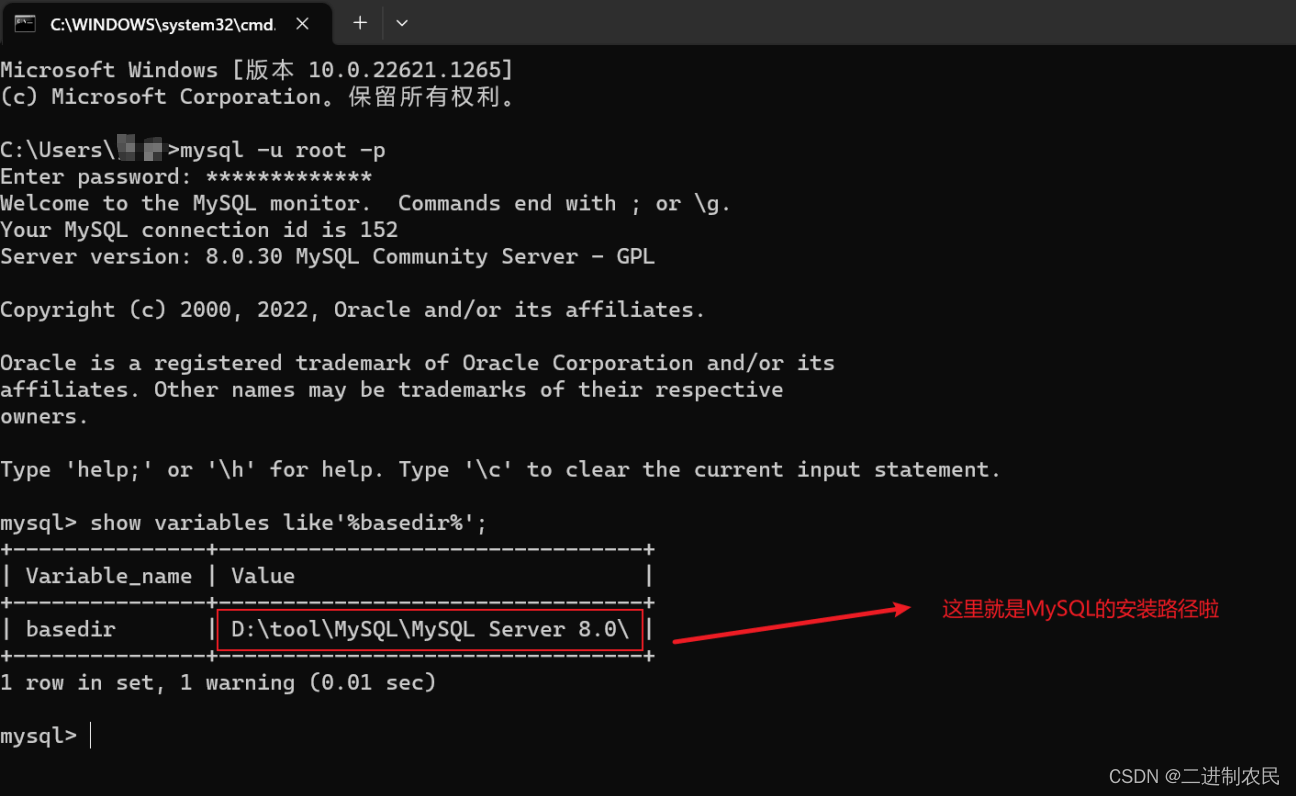Click the "Type 'help;'" hint line
This screenshot has width=1296, height=796.
tap(500, 470)
